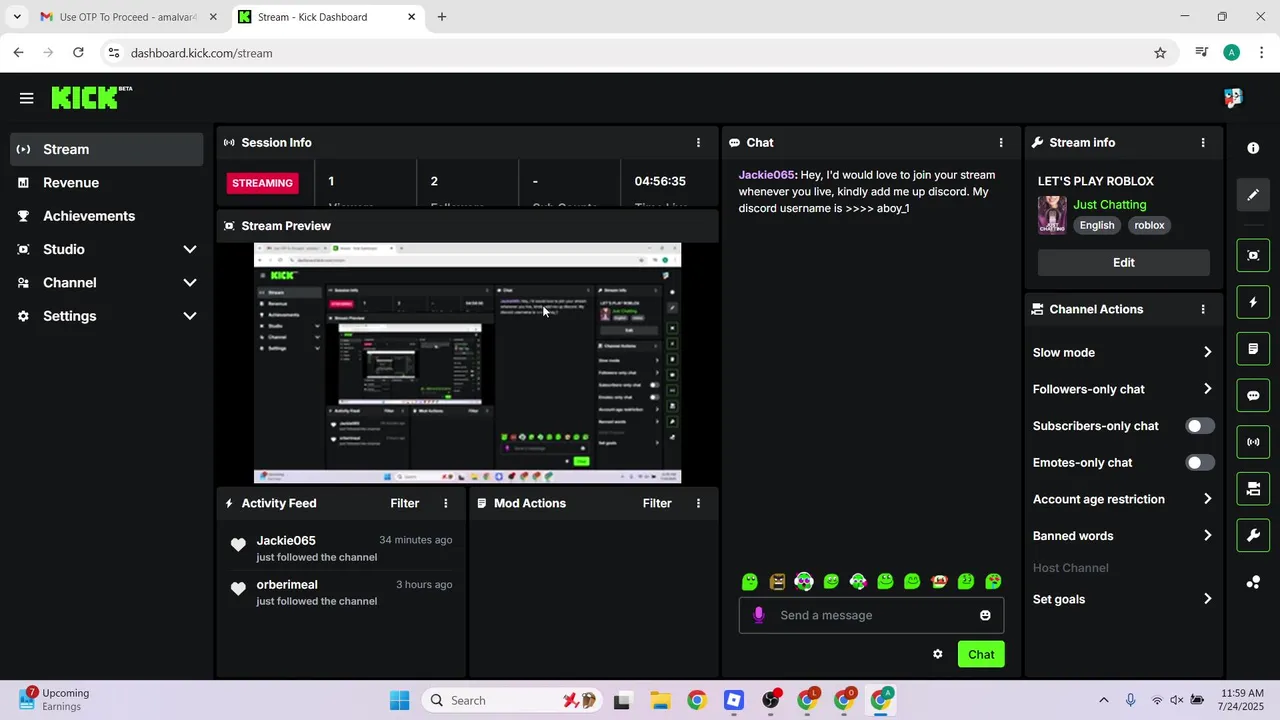Image resolution: width=1280 pixels, height=720 pixels.
Task: Open the info icon in right sidebar
Action: [x=1253, y=148]
